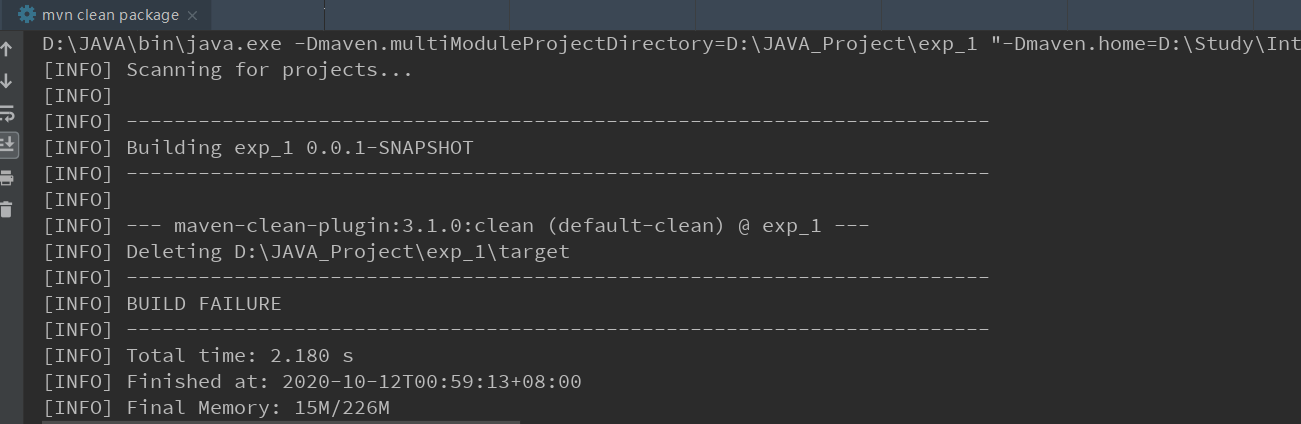Toggle soft-wrap in the console output
1301x424 pixels.
pyautogui.click(x=7, y=113)
